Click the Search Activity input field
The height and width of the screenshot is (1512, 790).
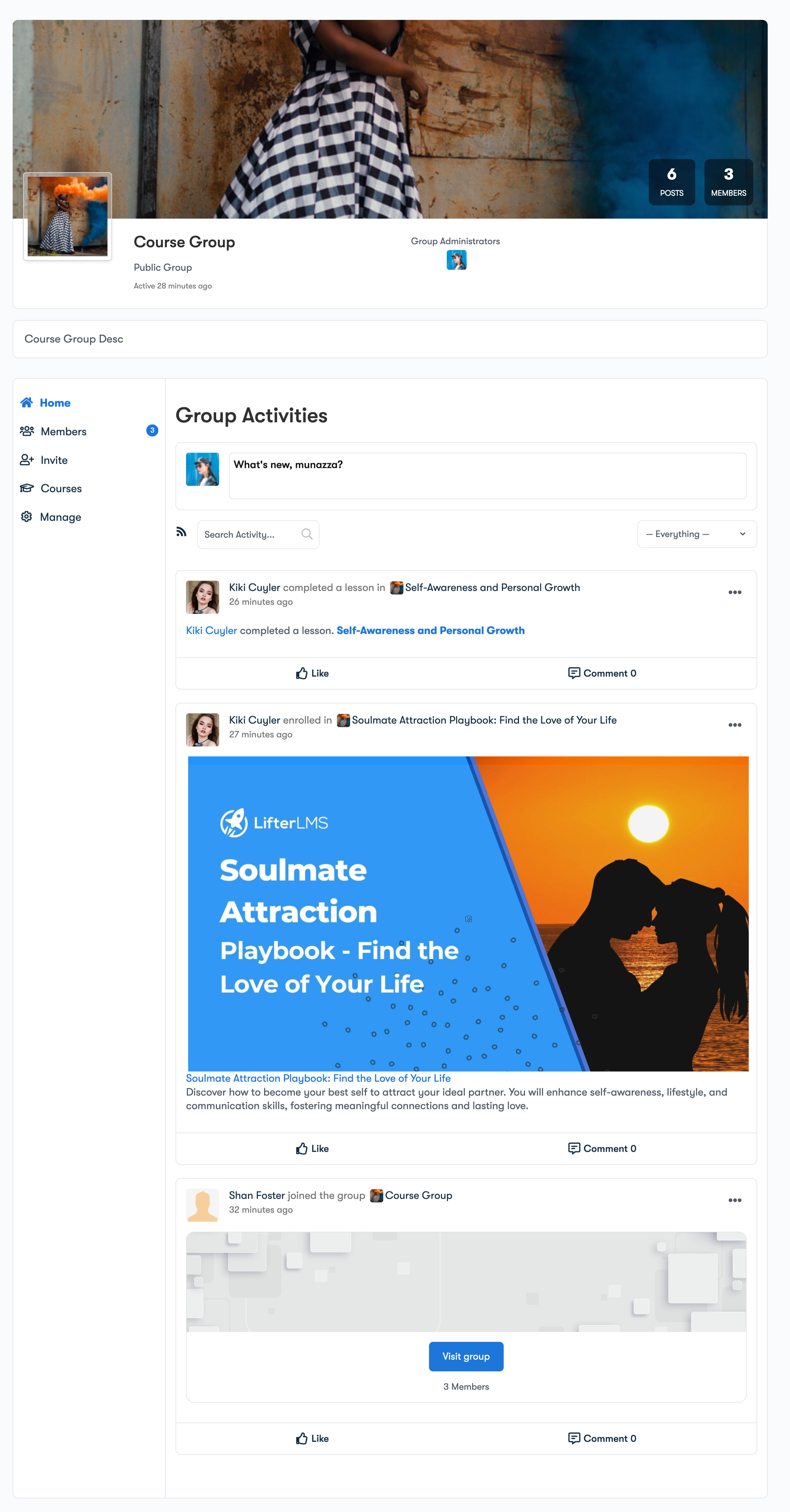pyautogui.click(x=258, y=535)
